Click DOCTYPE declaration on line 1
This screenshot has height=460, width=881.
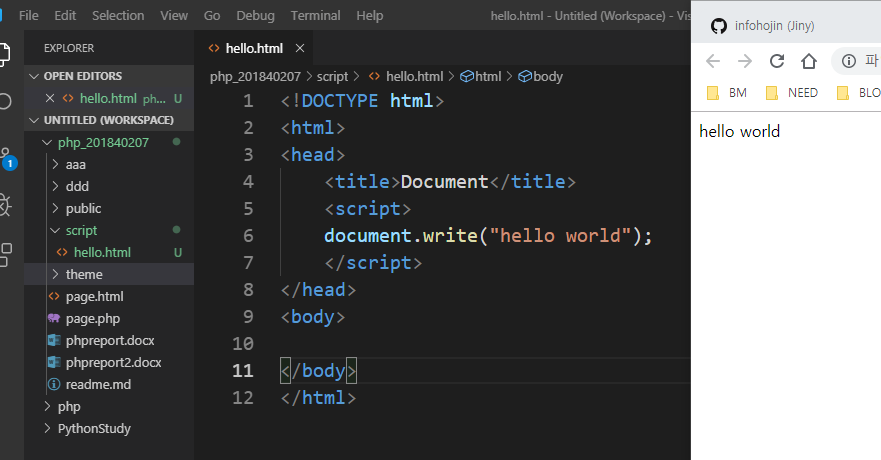pos(362,101)
